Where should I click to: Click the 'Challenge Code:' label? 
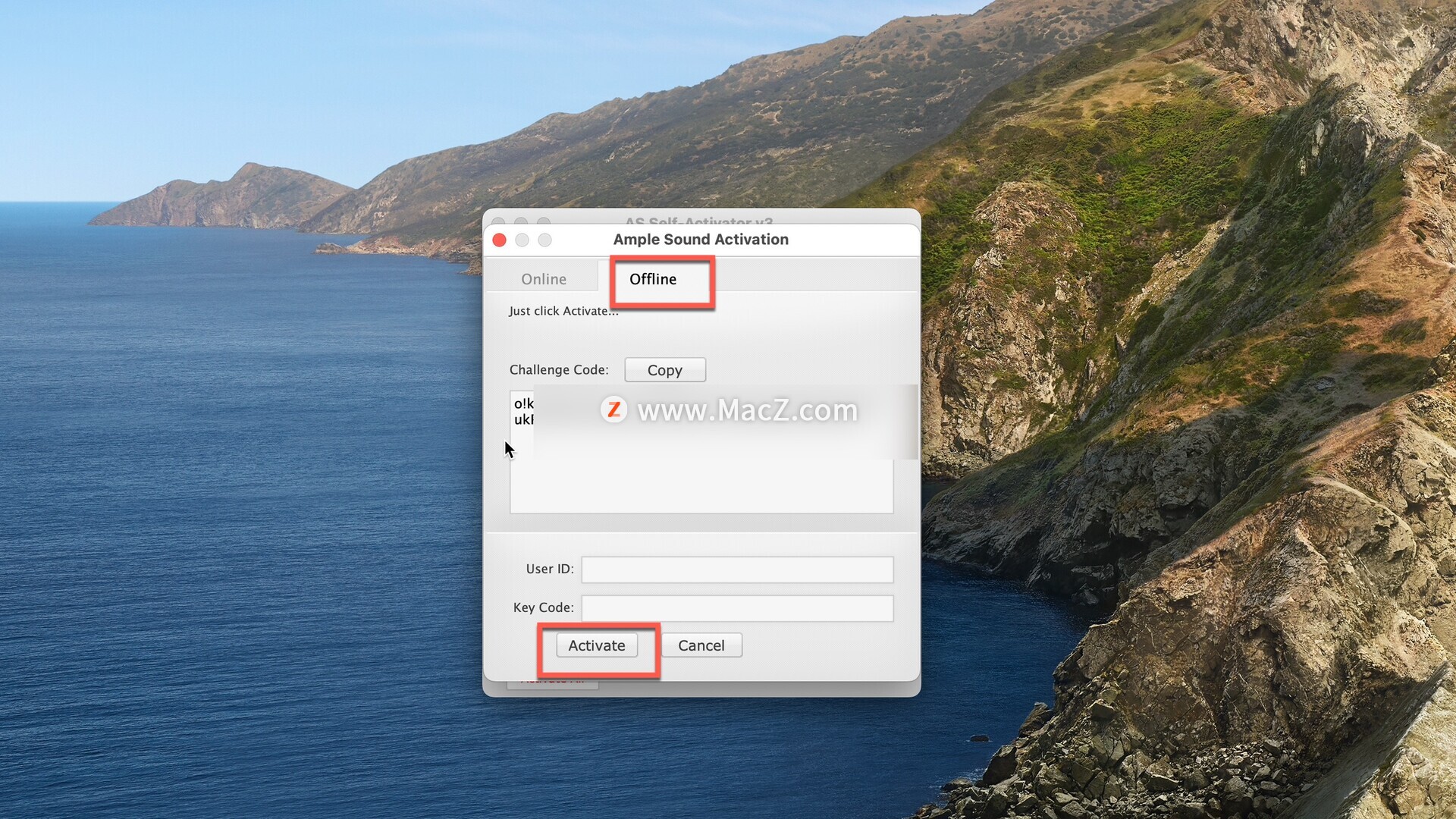click(x=559, y=369)
